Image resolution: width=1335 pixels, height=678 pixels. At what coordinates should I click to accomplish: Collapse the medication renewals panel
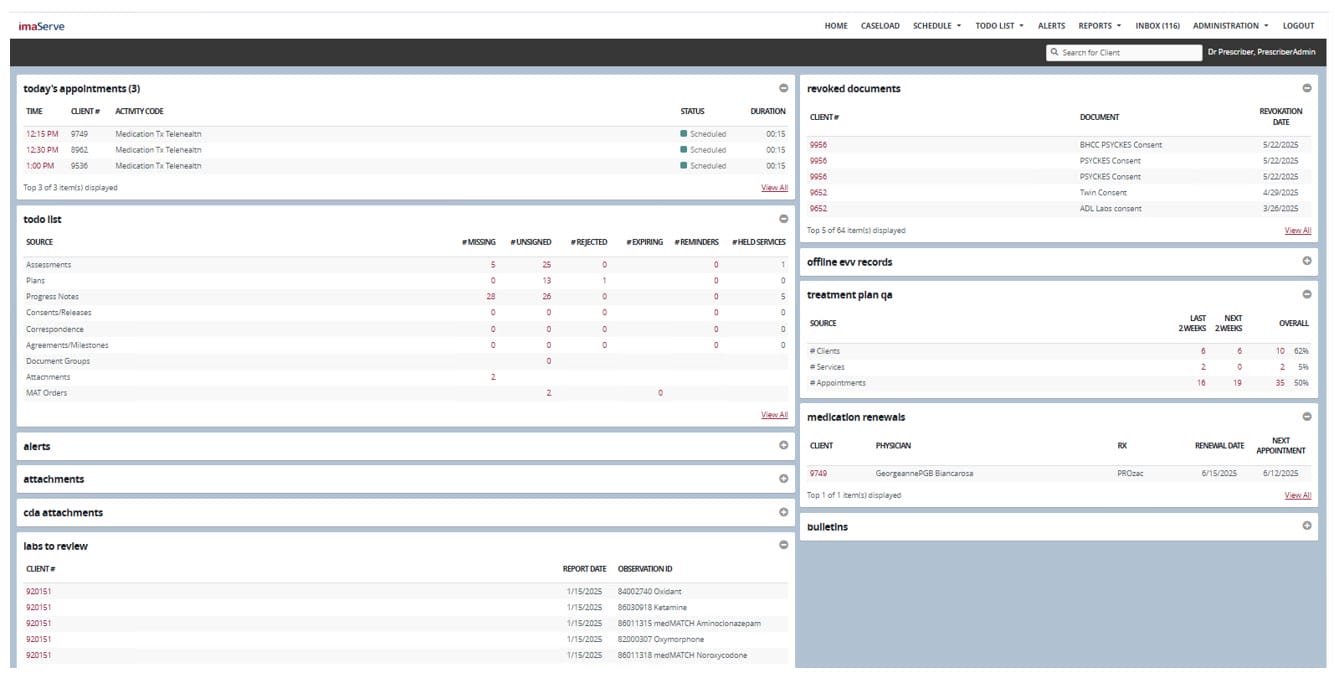pos(1306,416)
